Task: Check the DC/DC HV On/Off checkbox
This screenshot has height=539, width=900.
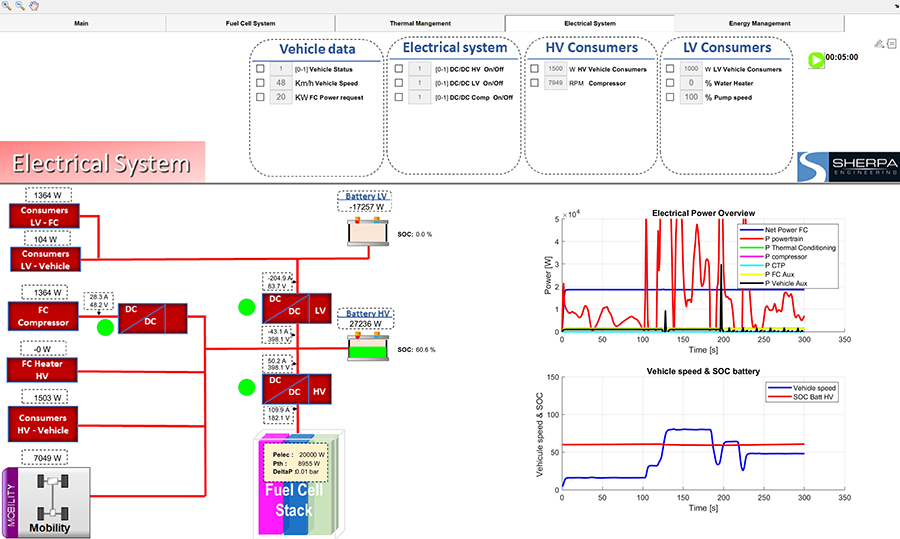Action: click(399, 69)
